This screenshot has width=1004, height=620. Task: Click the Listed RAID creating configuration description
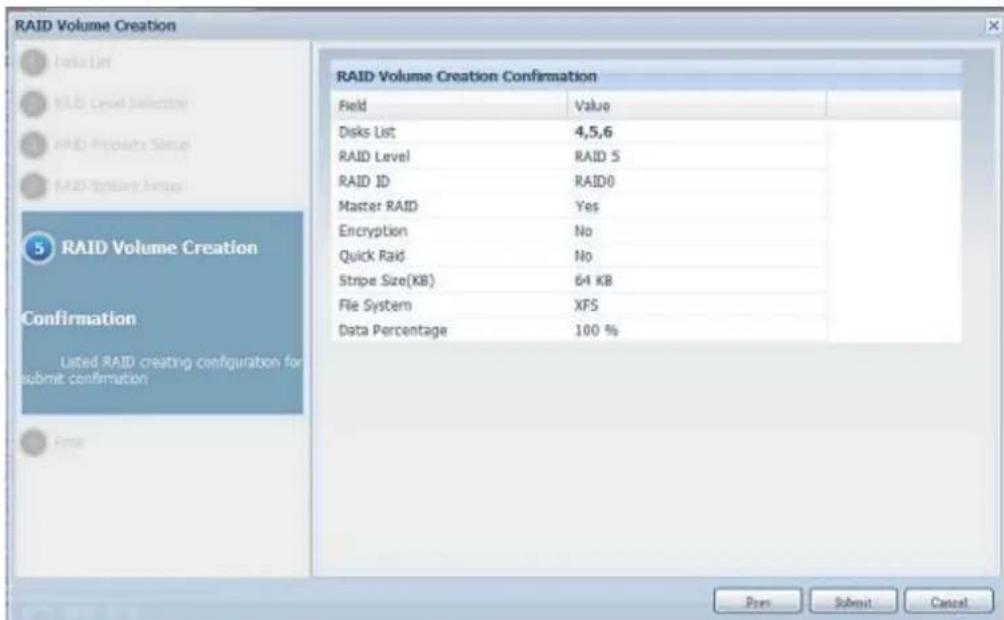tap(162, 370)
